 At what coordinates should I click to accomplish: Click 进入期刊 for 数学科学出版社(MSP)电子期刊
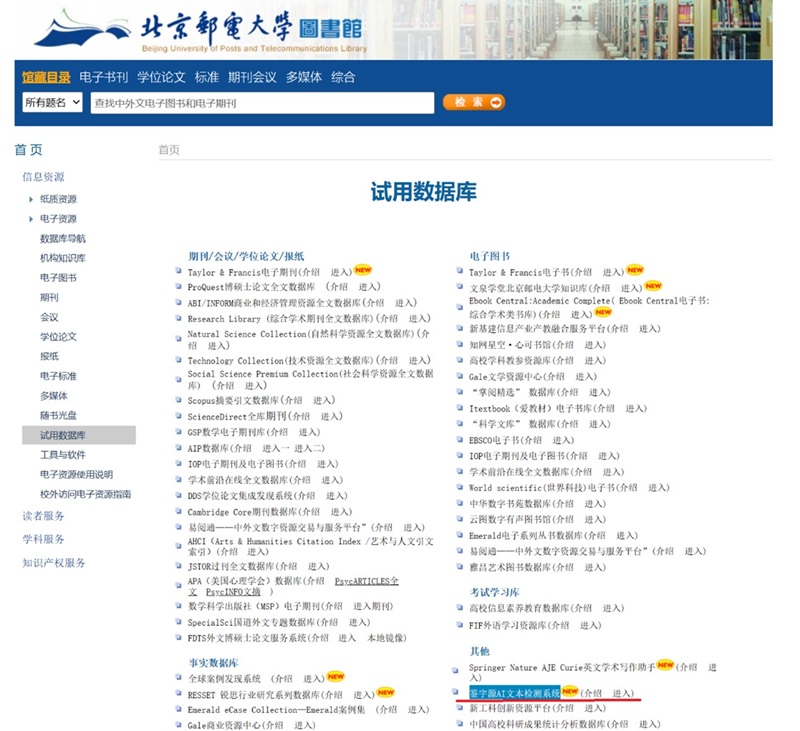point(372,606)
